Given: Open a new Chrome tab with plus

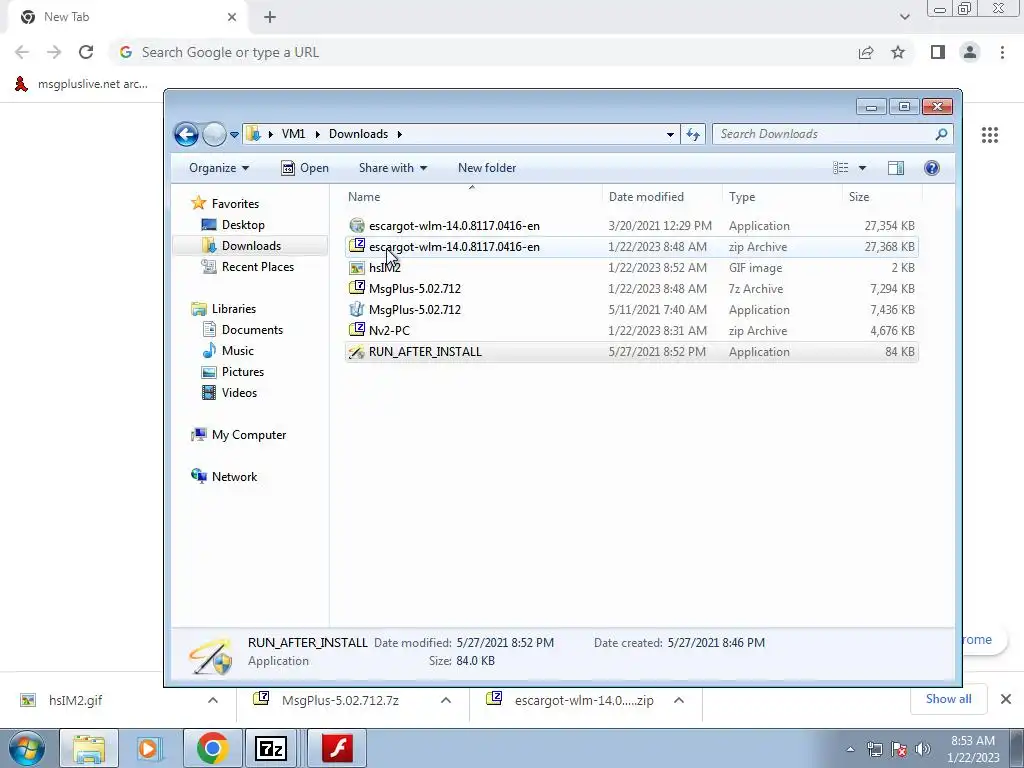Looking at the screenshot, I should (x=270, y=17).
